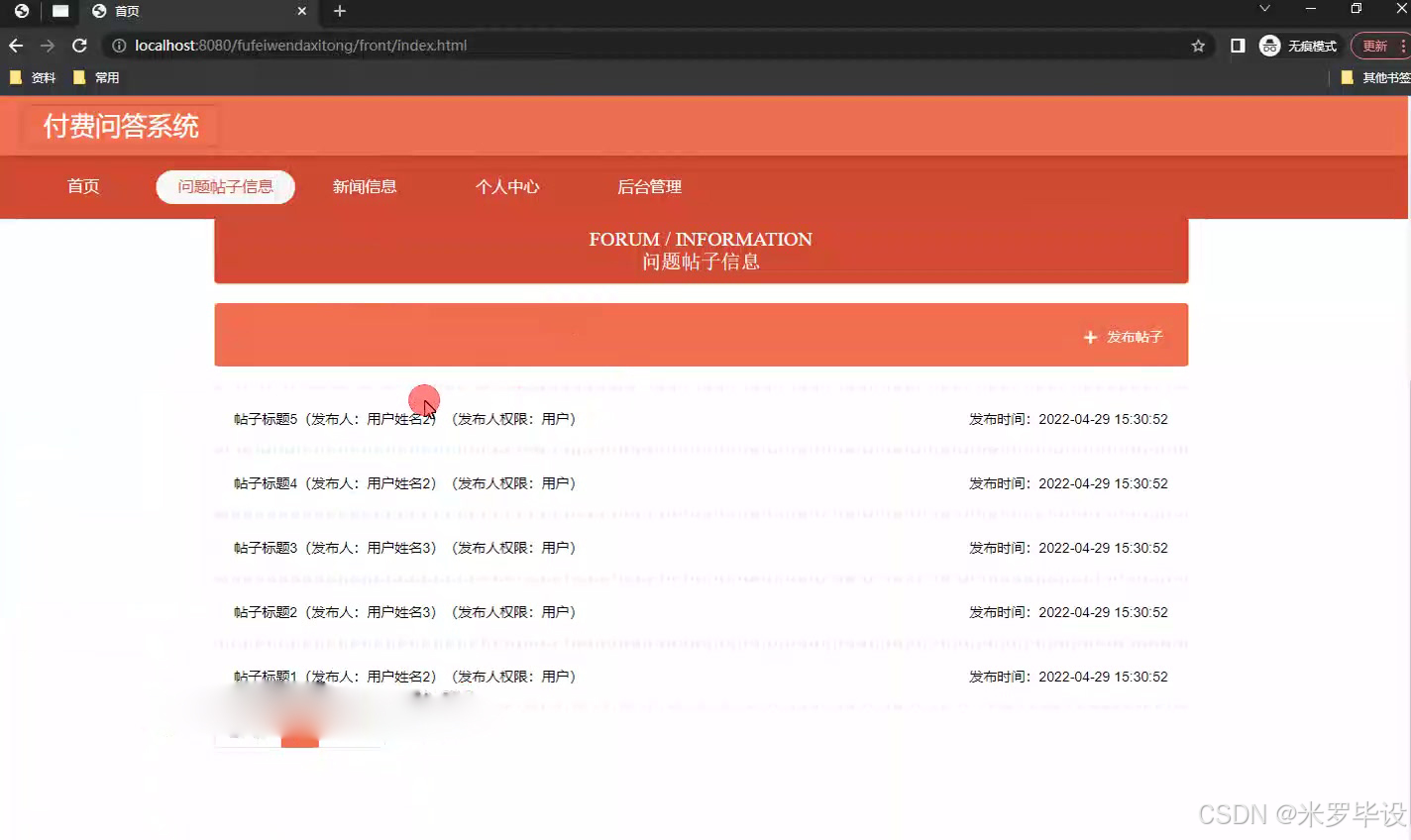Click the publish time of 帖子标题3
The width and height of the screenshot is (1411, 840).
coord(1068,548)
